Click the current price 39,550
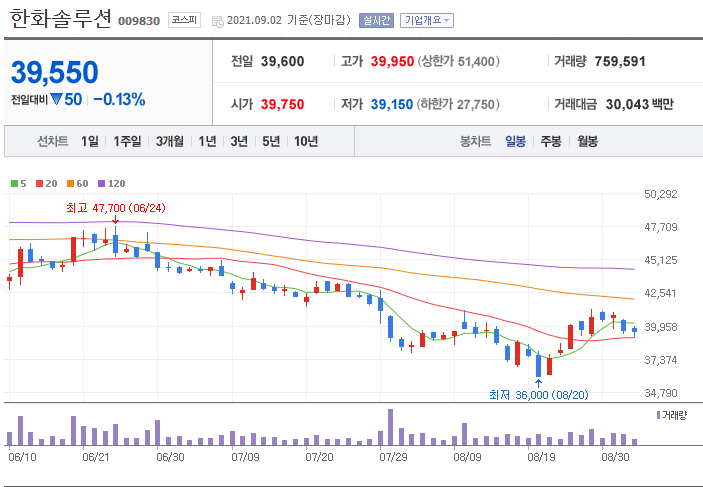 55,72
